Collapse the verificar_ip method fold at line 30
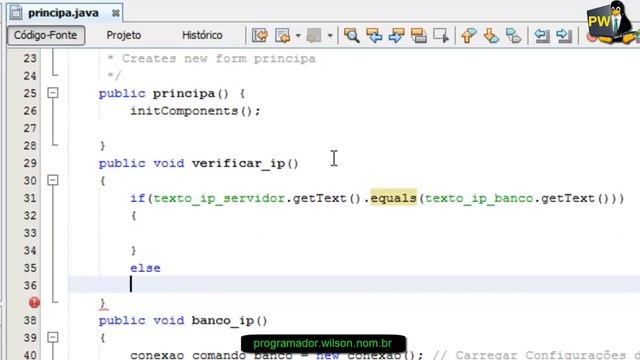Image resolution: width=640 pixels, height=360 pixels. 53,180
